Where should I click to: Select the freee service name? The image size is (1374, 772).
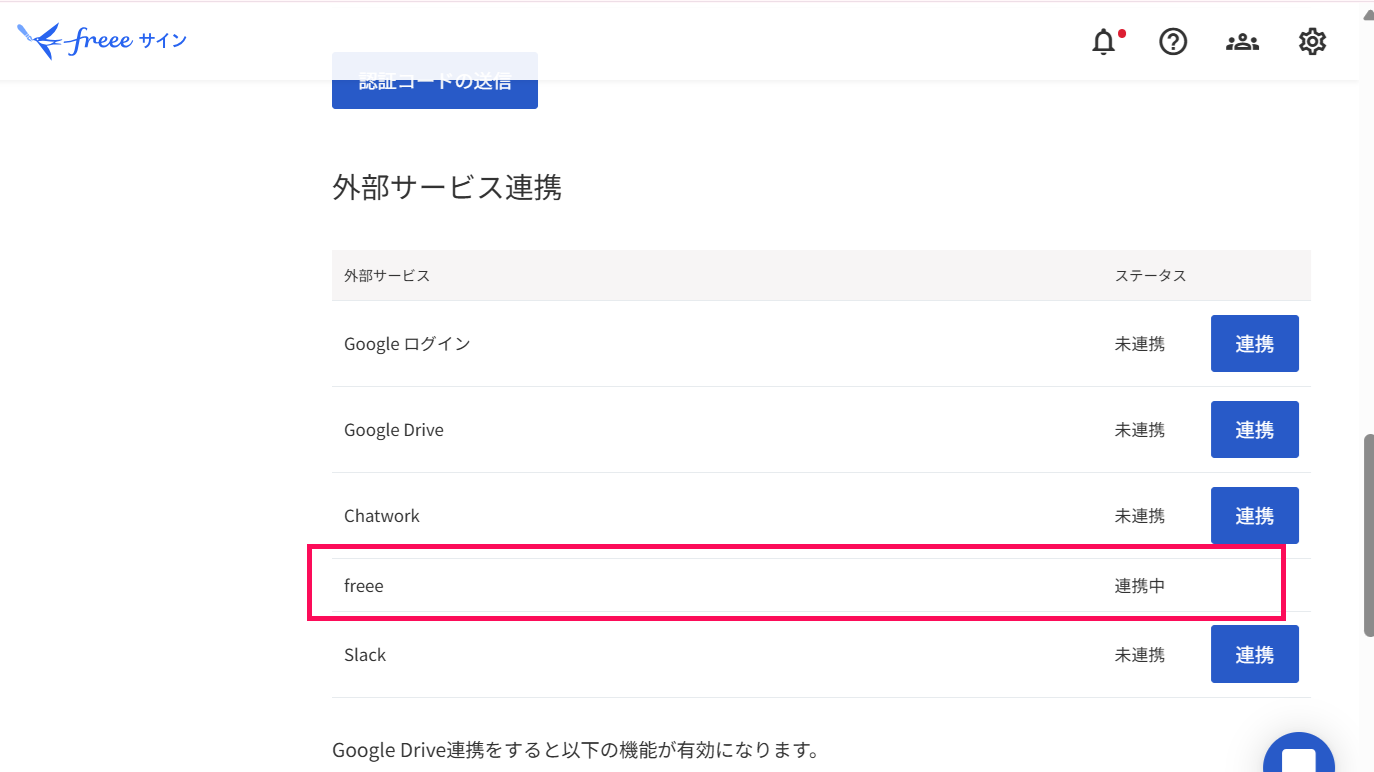click(364, 586)
